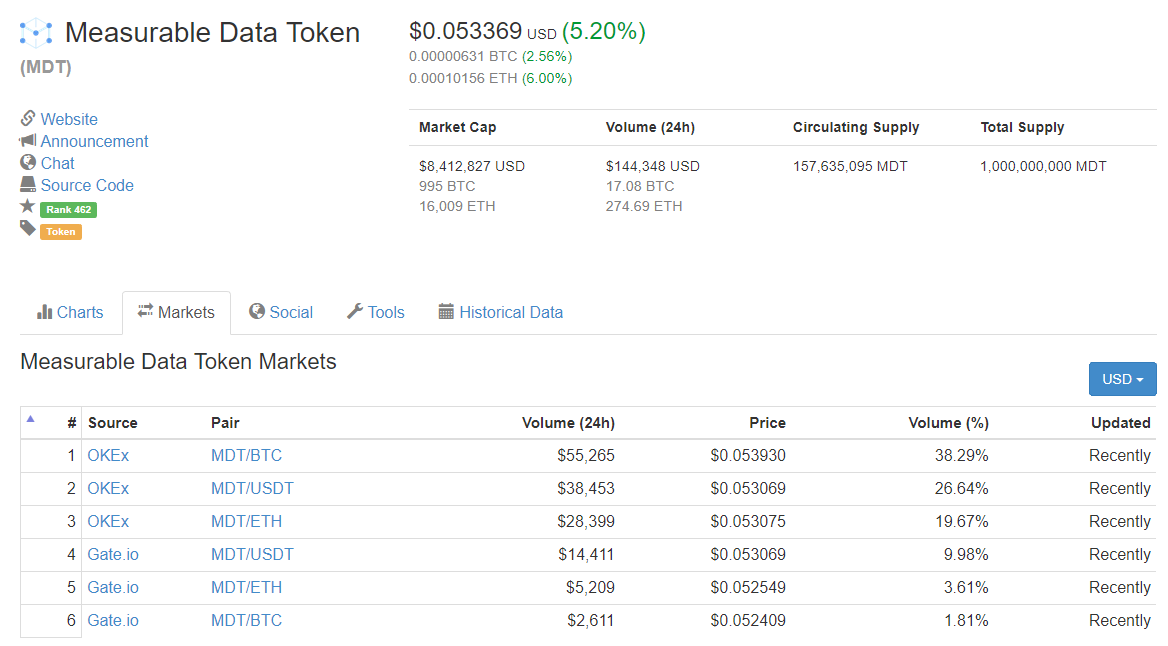This screenshot has height=646, width=1168.
Task: Click the globe icon beside Chat
Action: pos(28,162)
